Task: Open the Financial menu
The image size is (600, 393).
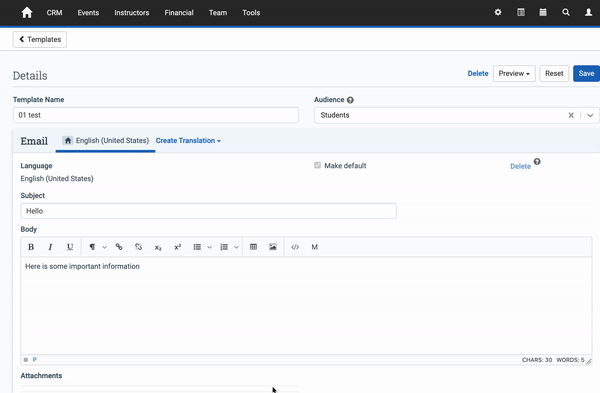Action: [x=179, y=13]
